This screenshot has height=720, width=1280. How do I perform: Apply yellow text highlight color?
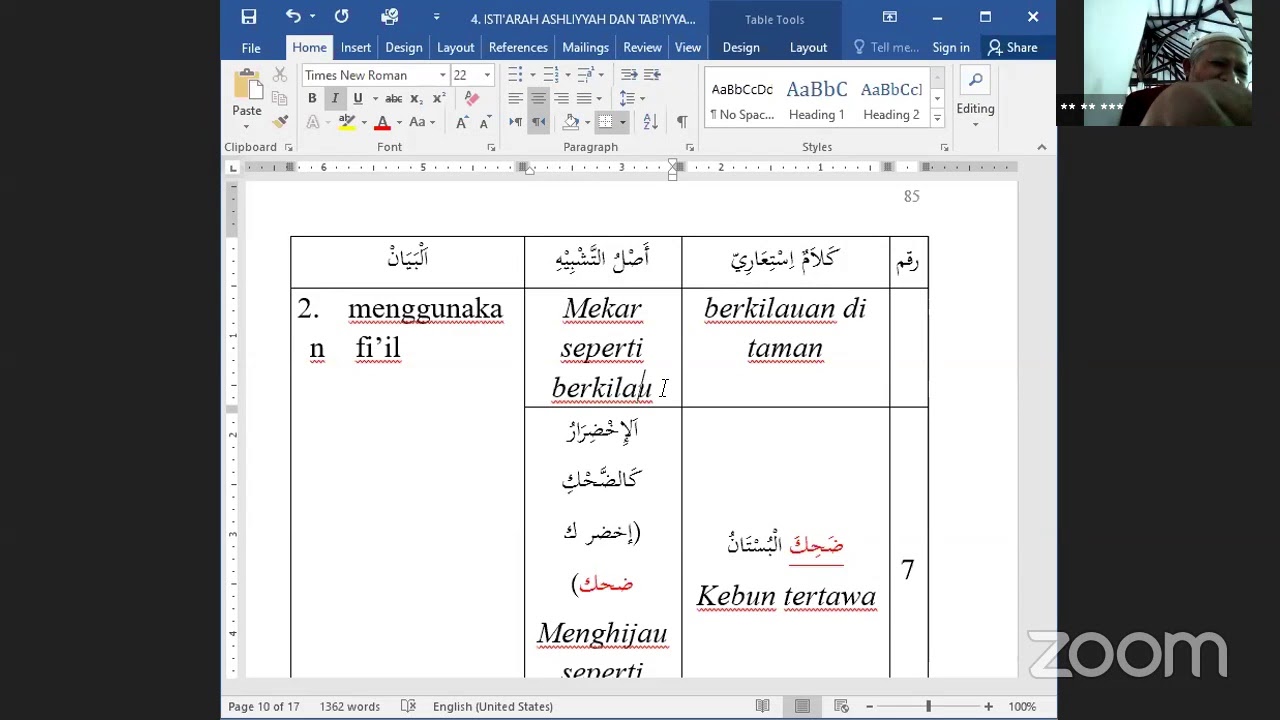click(346, 122)
